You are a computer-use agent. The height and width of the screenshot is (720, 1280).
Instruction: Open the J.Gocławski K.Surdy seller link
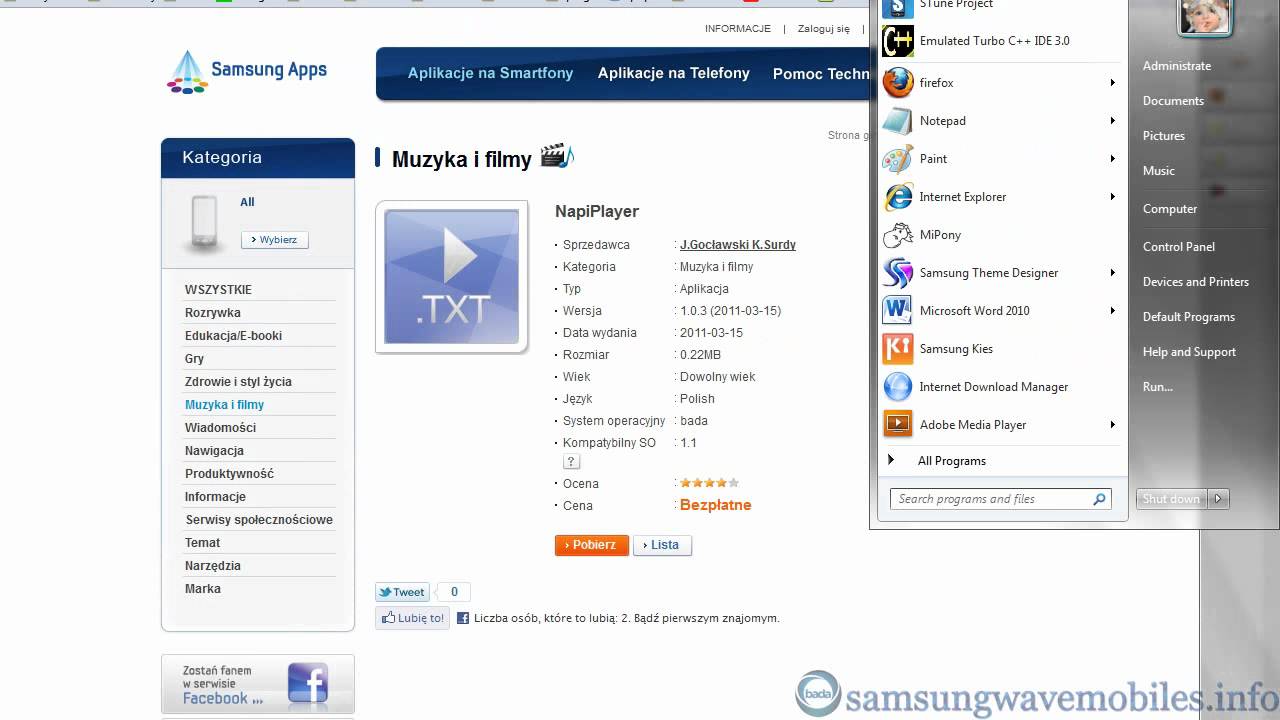[738, 245]
